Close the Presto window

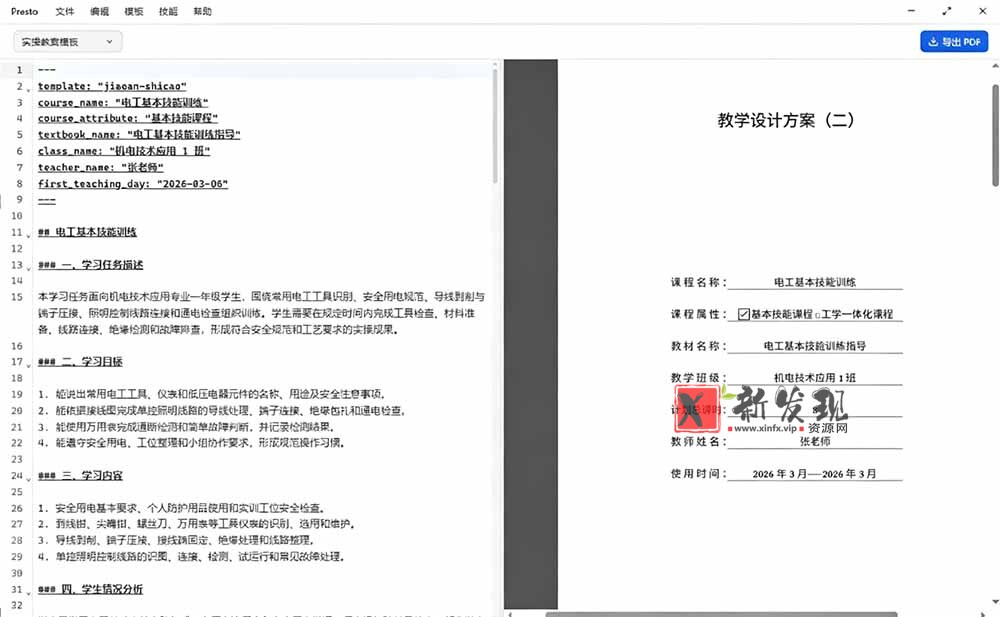coord(983,11)
